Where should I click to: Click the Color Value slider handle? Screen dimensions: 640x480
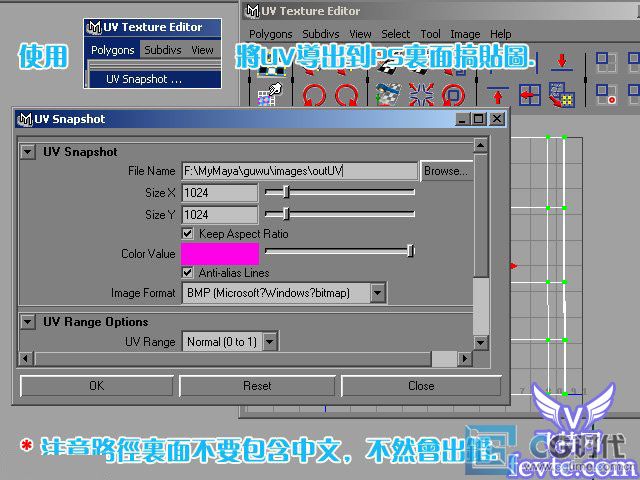411,250
